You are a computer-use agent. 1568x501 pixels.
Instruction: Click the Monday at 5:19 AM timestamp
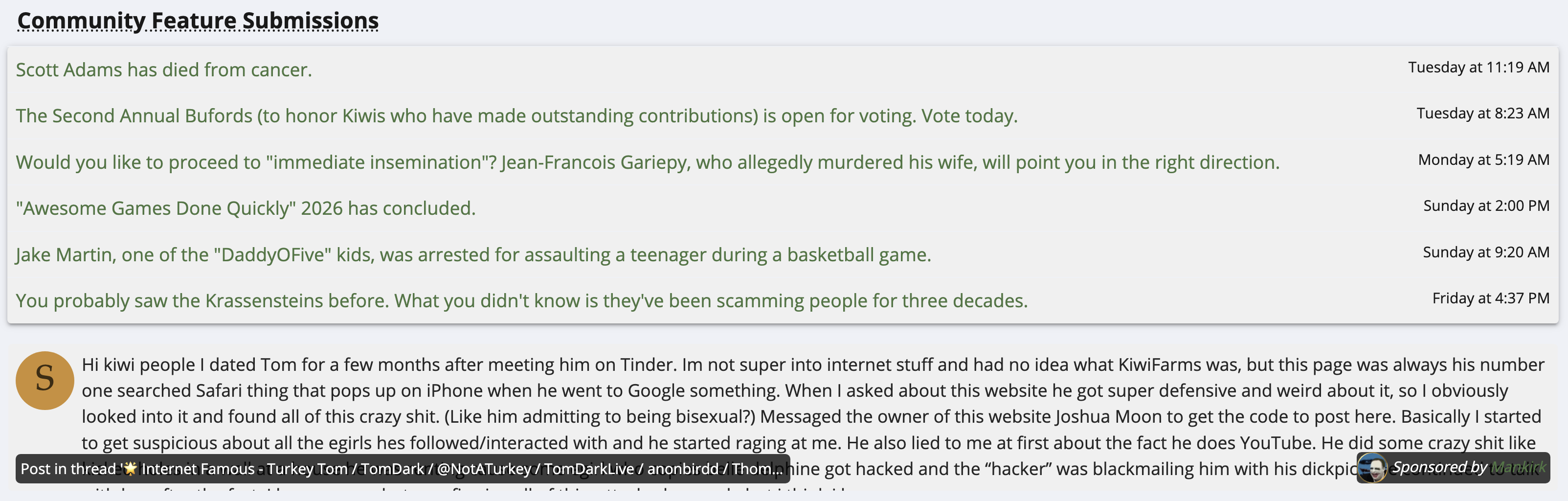[1483, 160]
